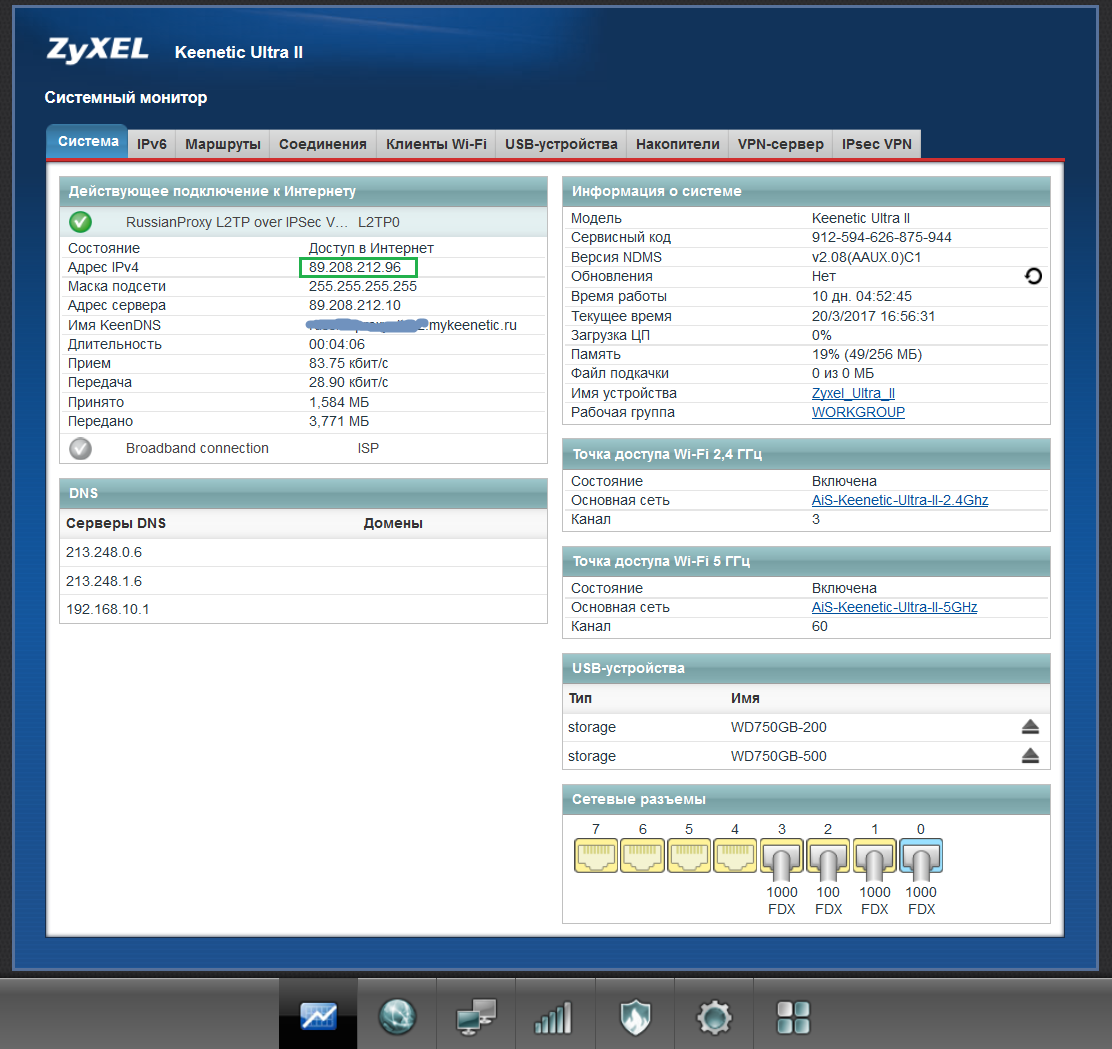Image resolution: width=1112 pixels, height=1049 pixels.
Task: Click DNS server 213.248.1.6
Action: 104,581
